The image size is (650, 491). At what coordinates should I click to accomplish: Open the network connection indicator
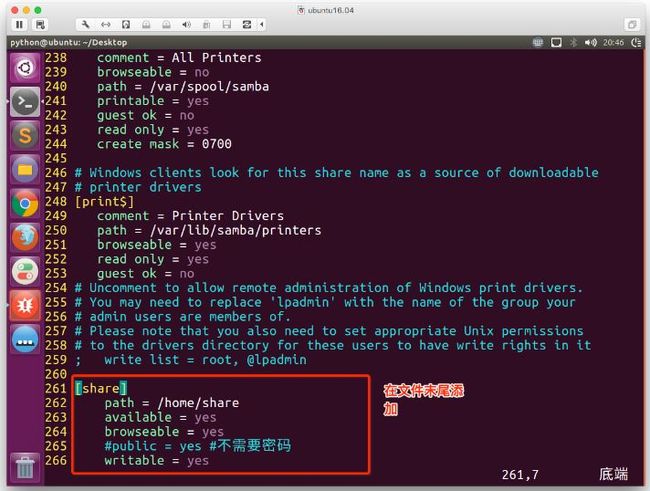pos(556,42)
